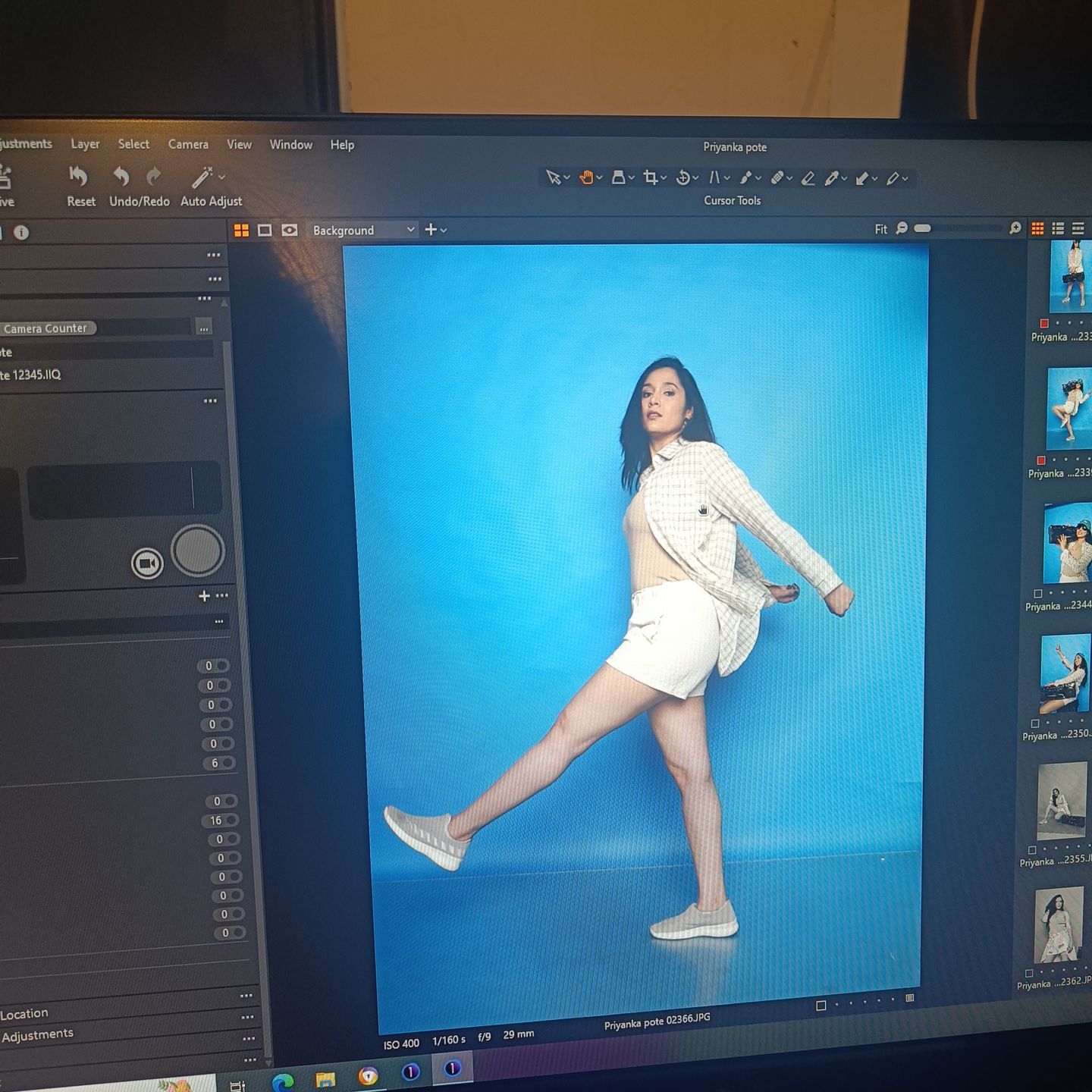Viewport: 1092px width, 1092px height.
Task: Switch to the second Capture One taskbar window
Action: tap(452, 1068)
